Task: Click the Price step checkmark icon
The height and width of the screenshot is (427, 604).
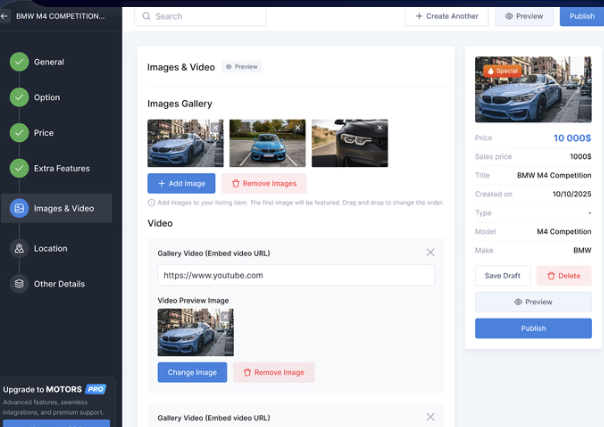Action: (19, 133)
